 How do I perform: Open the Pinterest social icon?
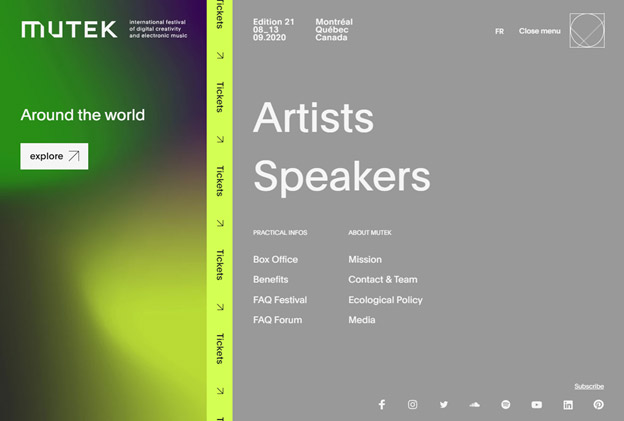point(599,405)
